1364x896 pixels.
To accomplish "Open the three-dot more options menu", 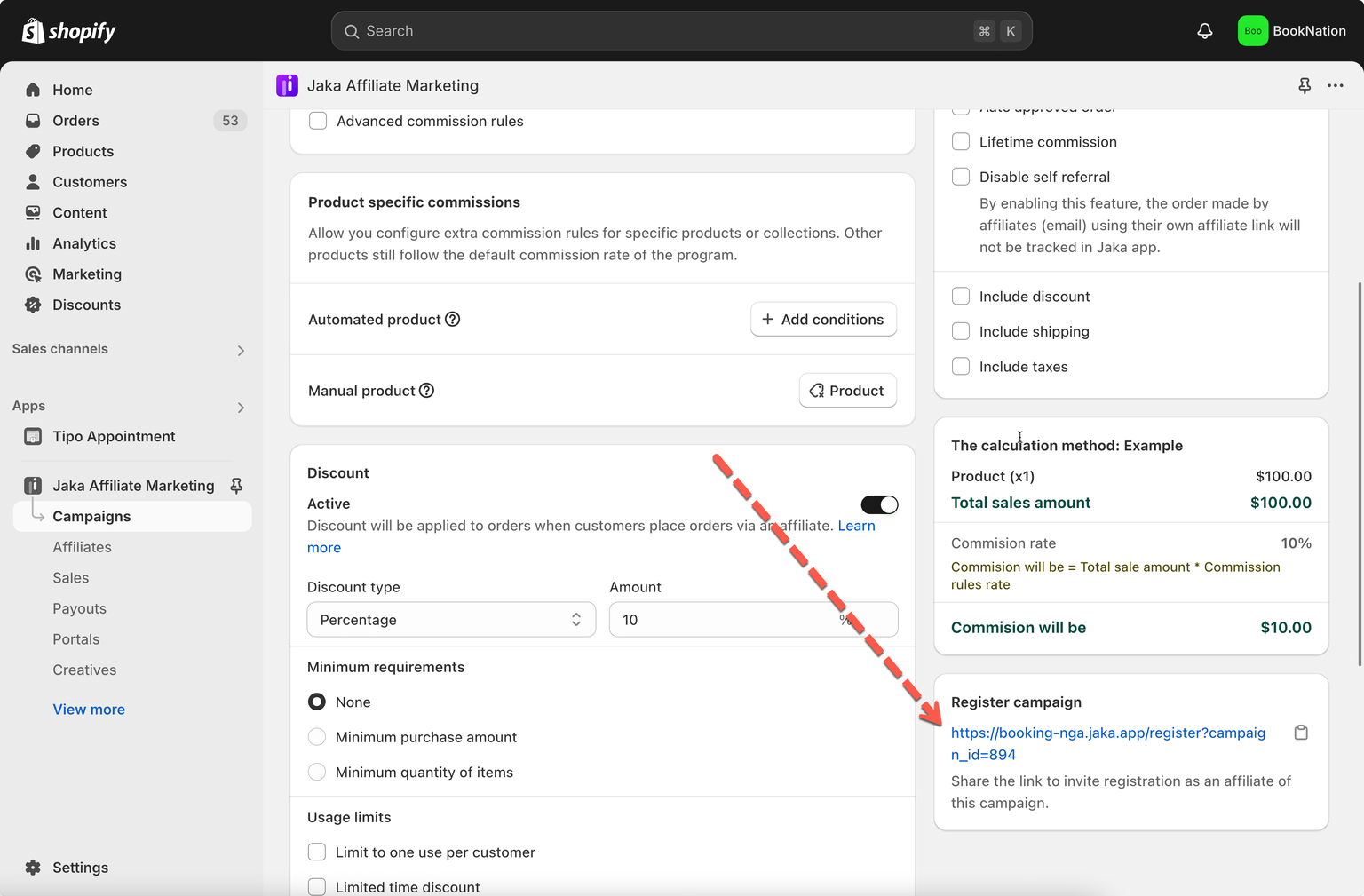I will [x=1335, y=85].
